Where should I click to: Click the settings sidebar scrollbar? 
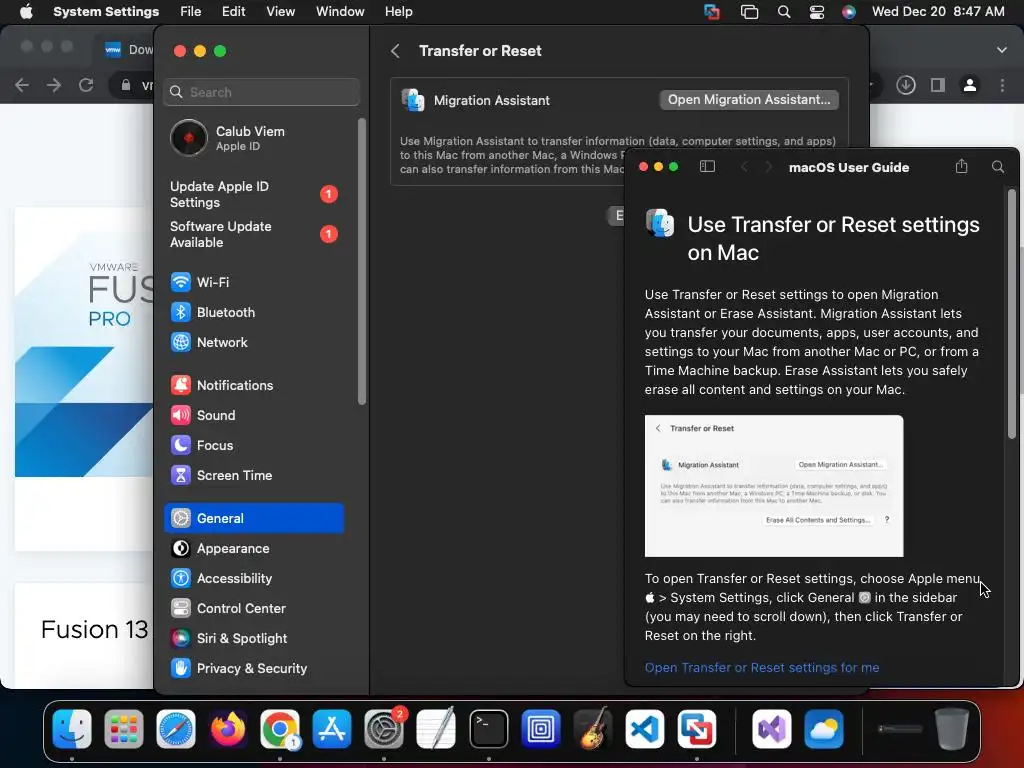coord(362,261)
